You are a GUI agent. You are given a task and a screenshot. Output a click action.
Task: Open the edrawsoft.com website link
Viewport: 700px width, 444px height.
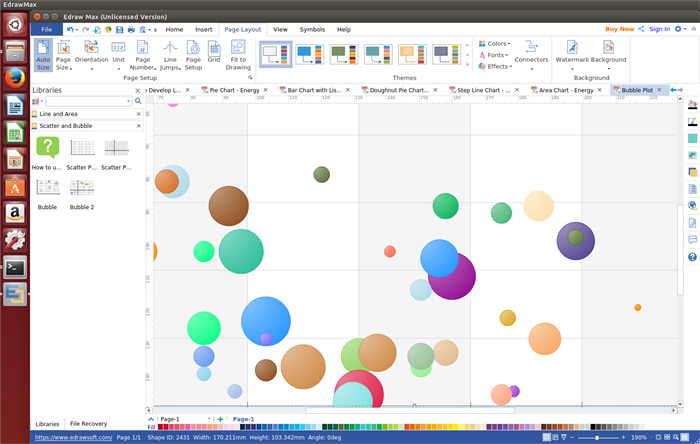(x=73, y=438)
